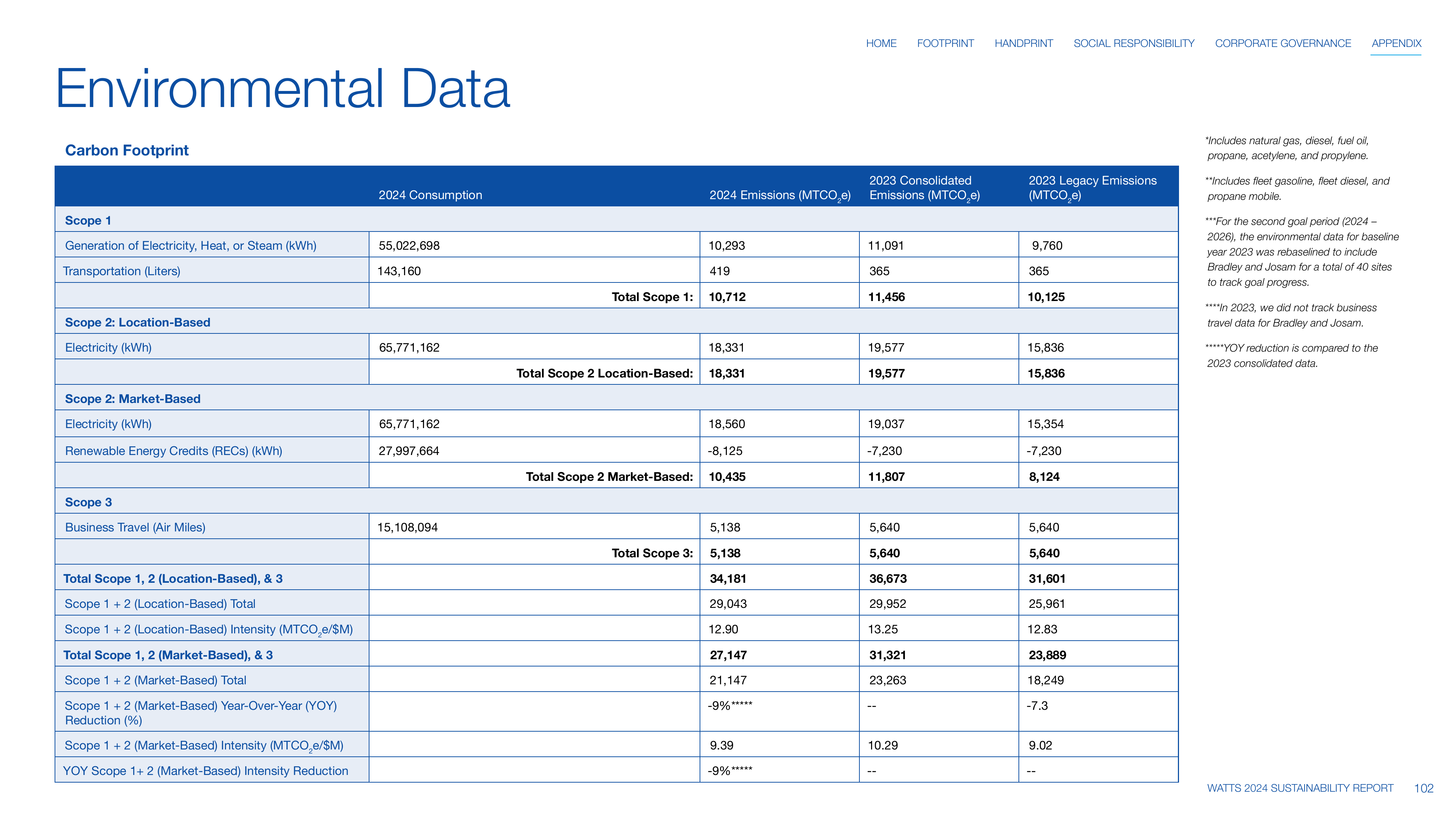Select the Total Scope 3: label
1456x819 pixels.
(652, 553)
